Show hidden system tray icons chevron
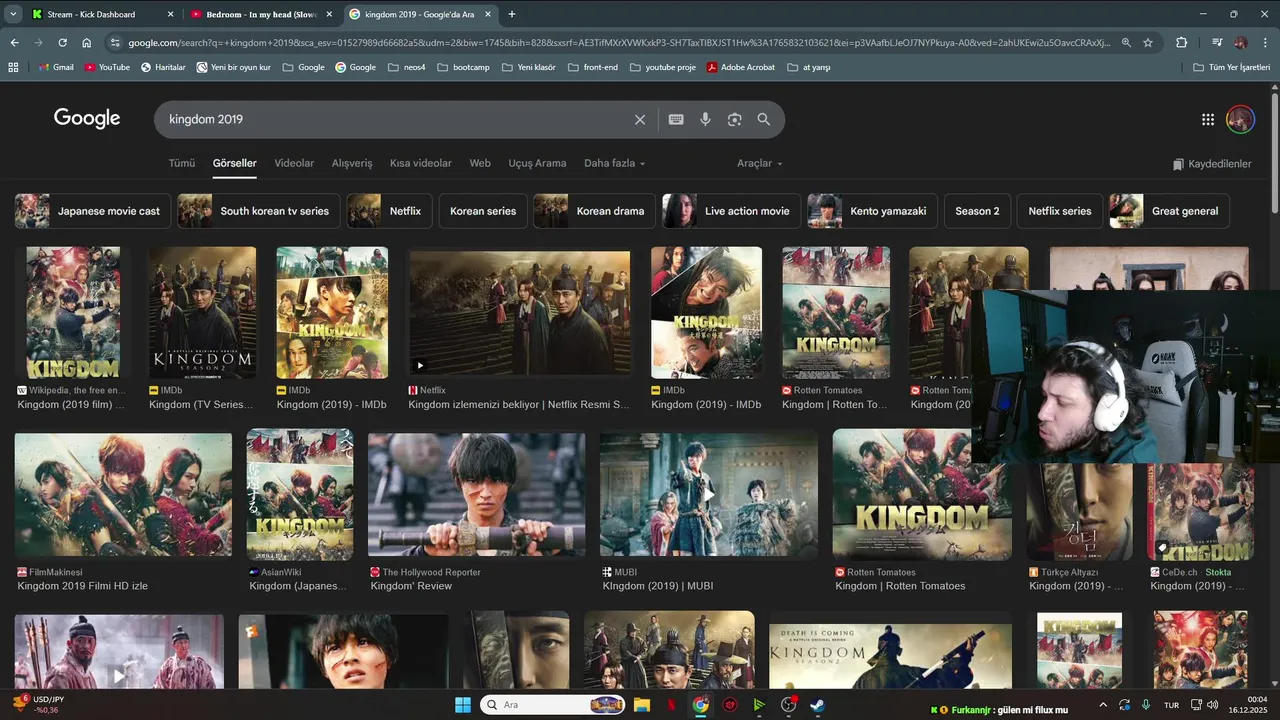The image size is (1280, 720). coord(1103,705)
